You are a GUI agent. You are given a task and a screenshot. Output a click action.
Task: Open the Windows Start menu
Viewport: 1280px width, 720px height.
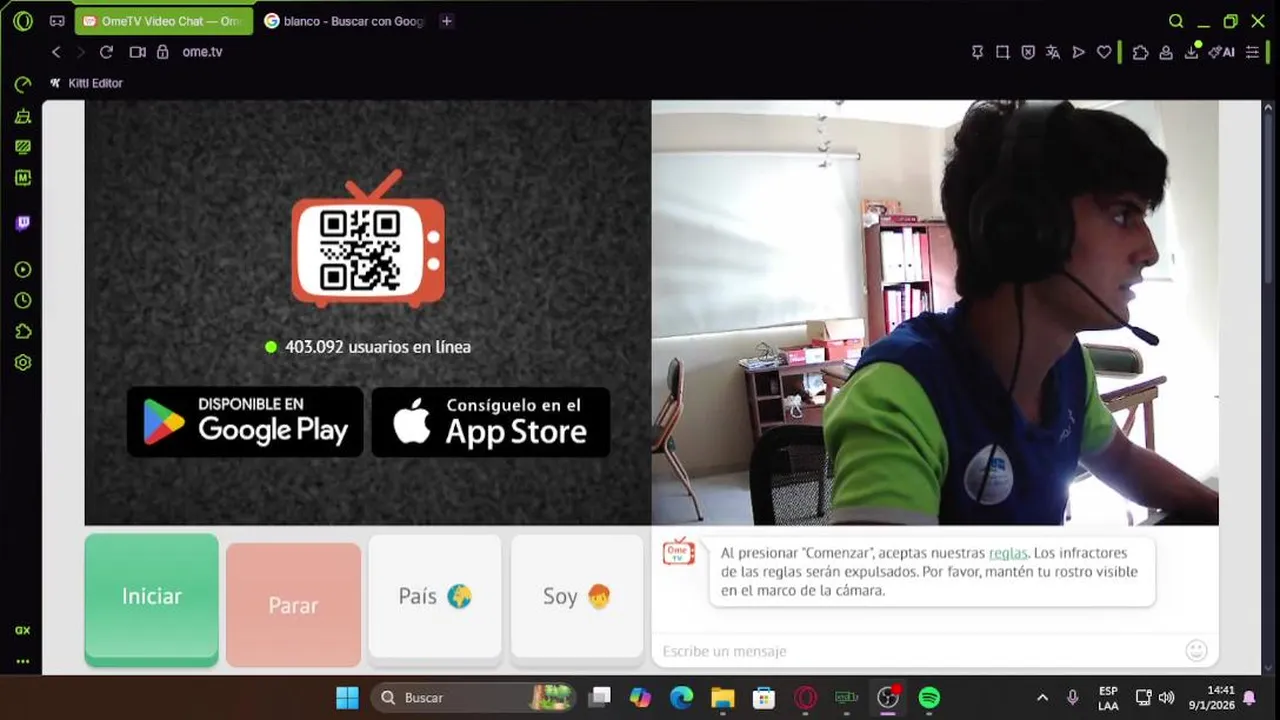[347, 698]
